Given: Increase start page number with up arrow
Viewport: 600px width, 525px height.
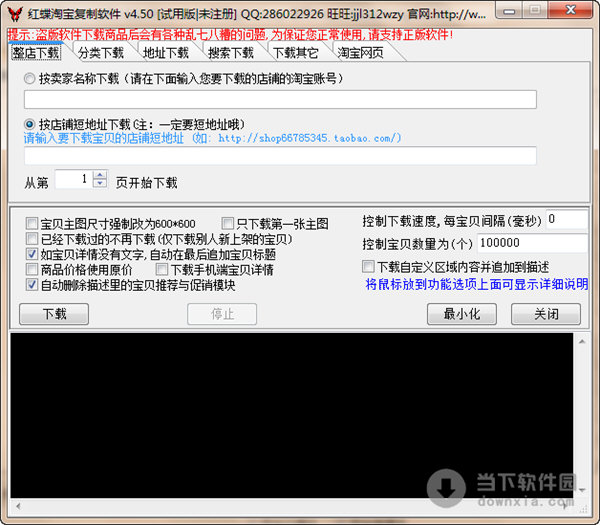Looking at the screenshot, I should tap(99, 176).
